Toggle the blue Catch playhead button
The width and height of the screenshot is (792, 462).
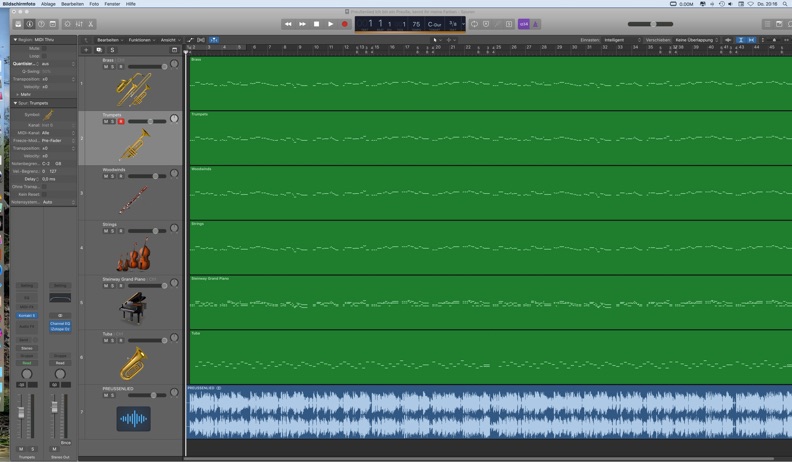pos(213,40)
